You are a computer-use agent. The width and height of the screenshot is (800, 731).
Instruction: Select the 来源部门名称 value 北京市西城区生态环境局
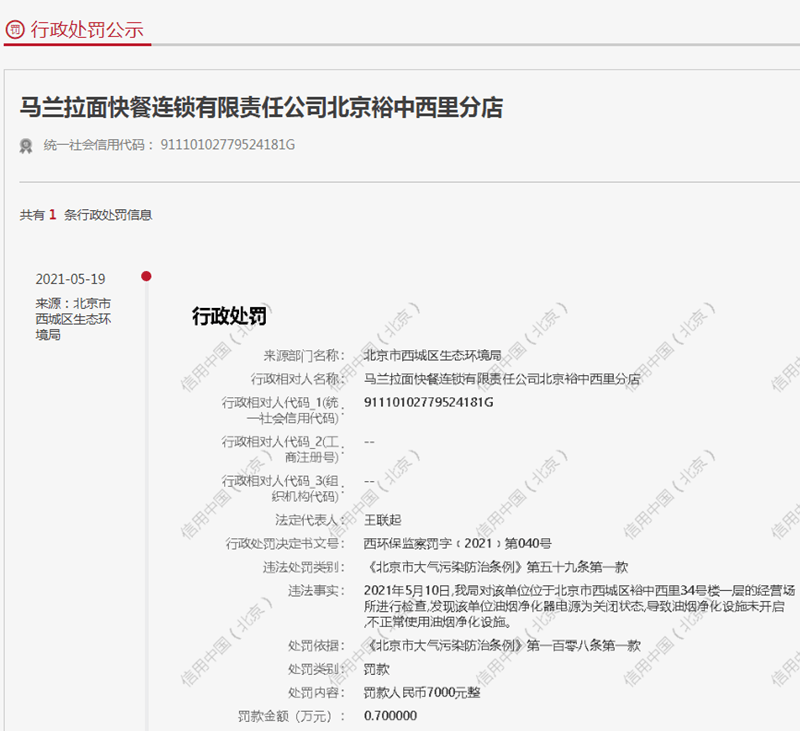click(x=433, y=355)
